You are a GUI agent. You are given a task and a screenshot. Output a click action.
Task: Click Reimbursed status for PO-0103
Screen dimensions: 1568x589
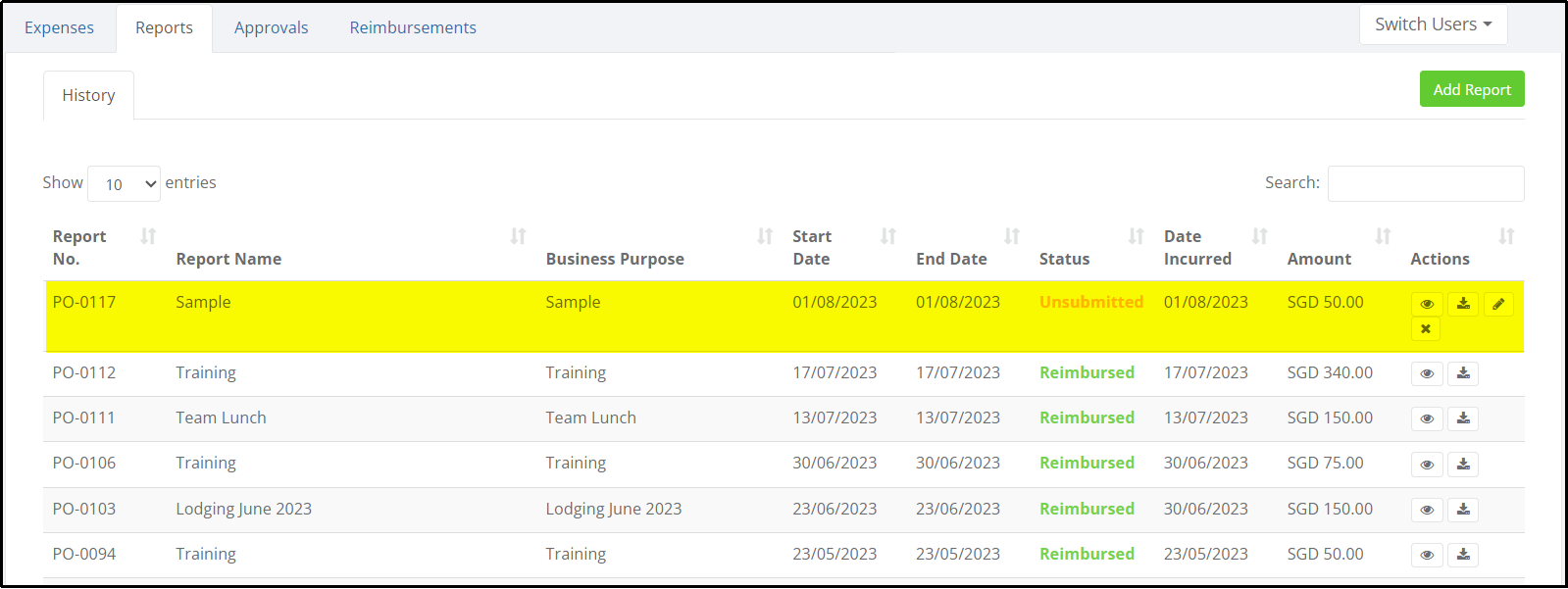(x=1087, y=509)
